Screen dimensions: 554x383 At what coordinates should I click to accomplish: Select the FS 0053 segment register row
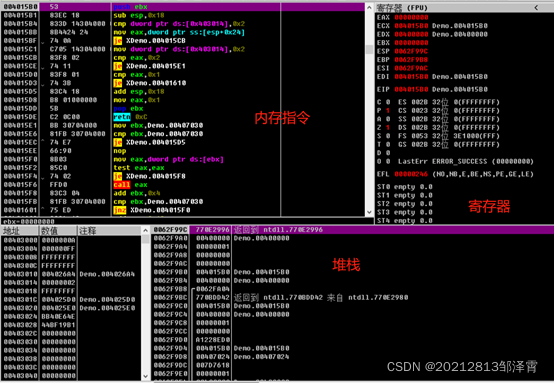point(449,136)
